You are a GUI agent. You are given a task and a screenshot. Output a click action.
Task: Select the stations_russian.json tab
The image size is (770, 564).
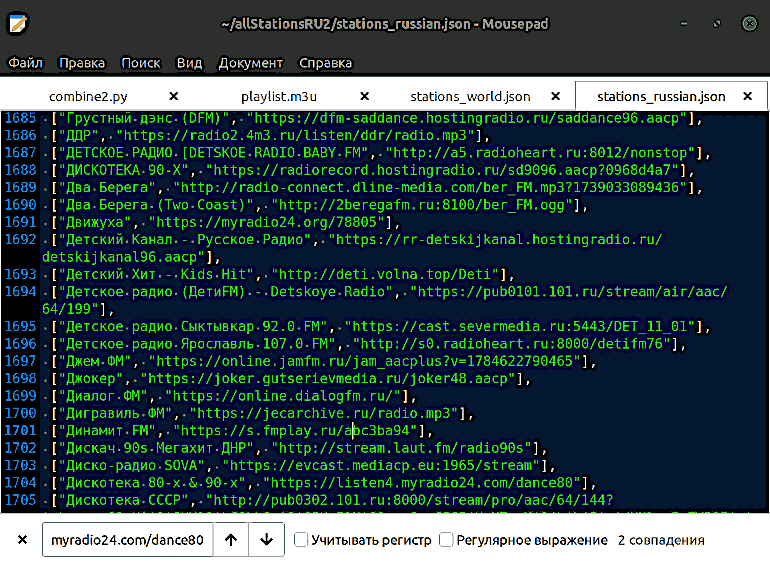661,96
